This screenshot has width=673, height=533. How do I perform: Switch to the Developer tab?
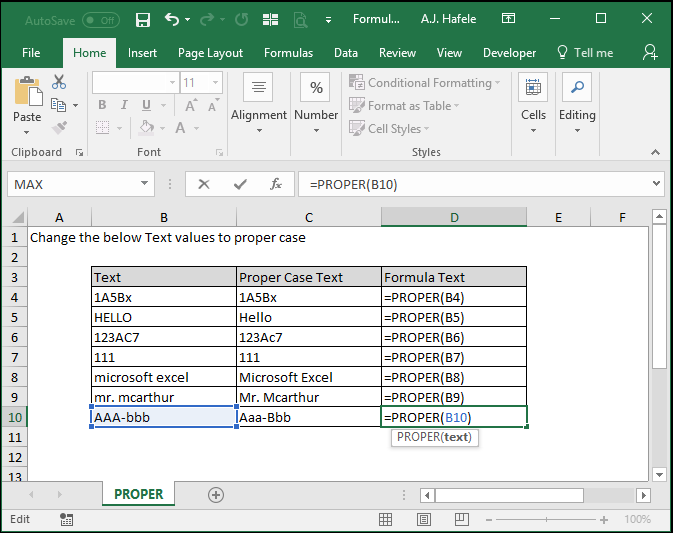[x=509, y=53]
